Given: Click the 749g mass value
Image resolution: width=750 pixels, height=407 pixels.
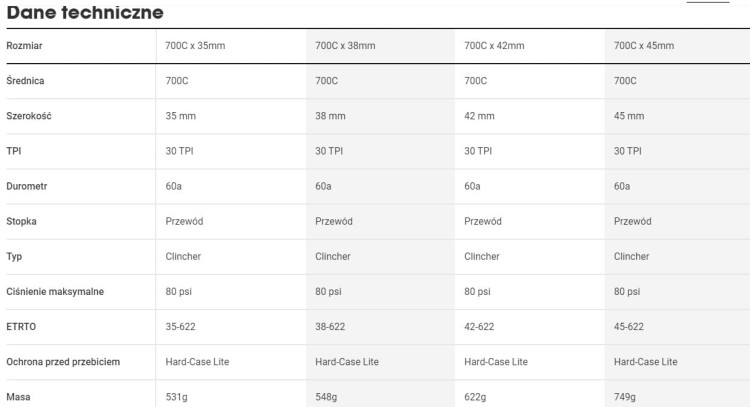Looking at the screenshot, I should [625, 397].
